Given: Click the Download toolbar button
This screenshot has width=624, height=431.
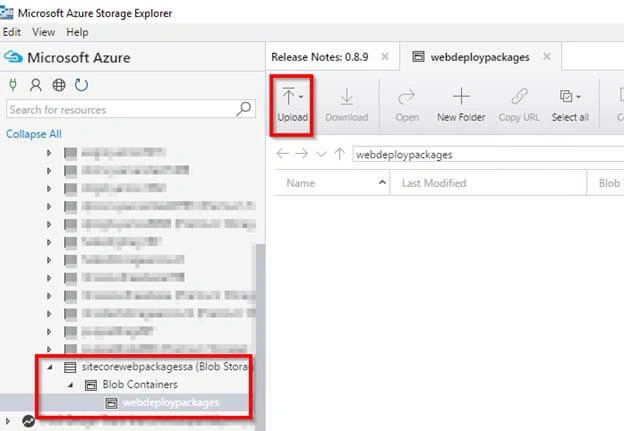Looking at the screenshot, I should [x=346, y=105].
